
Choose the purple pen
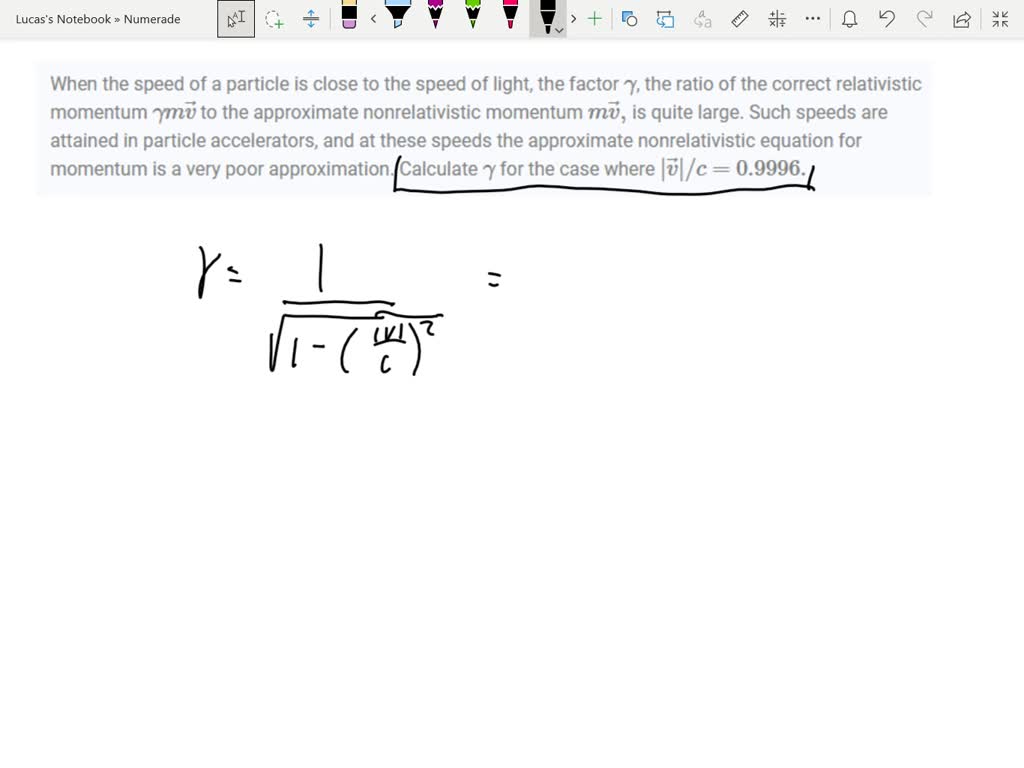click(435, 17)
